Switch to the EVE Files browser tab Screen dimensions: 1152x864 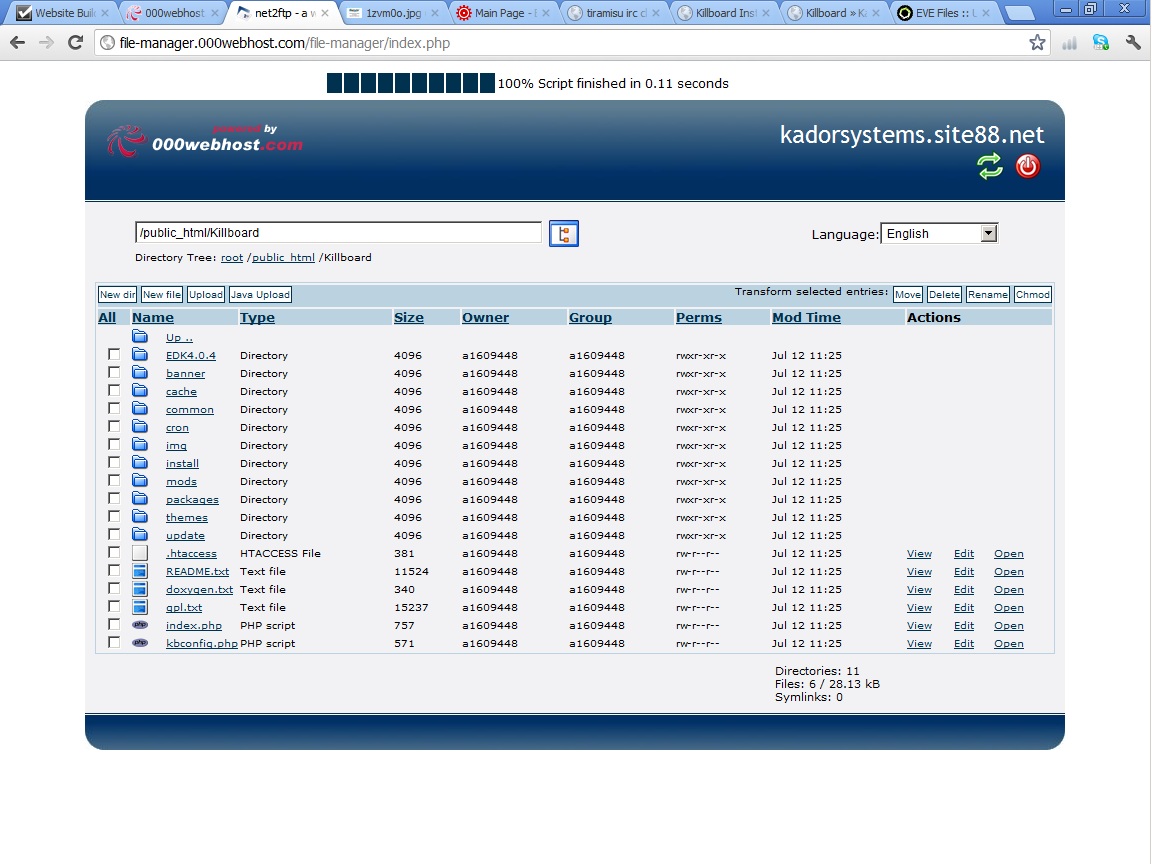tap(945, 12)
